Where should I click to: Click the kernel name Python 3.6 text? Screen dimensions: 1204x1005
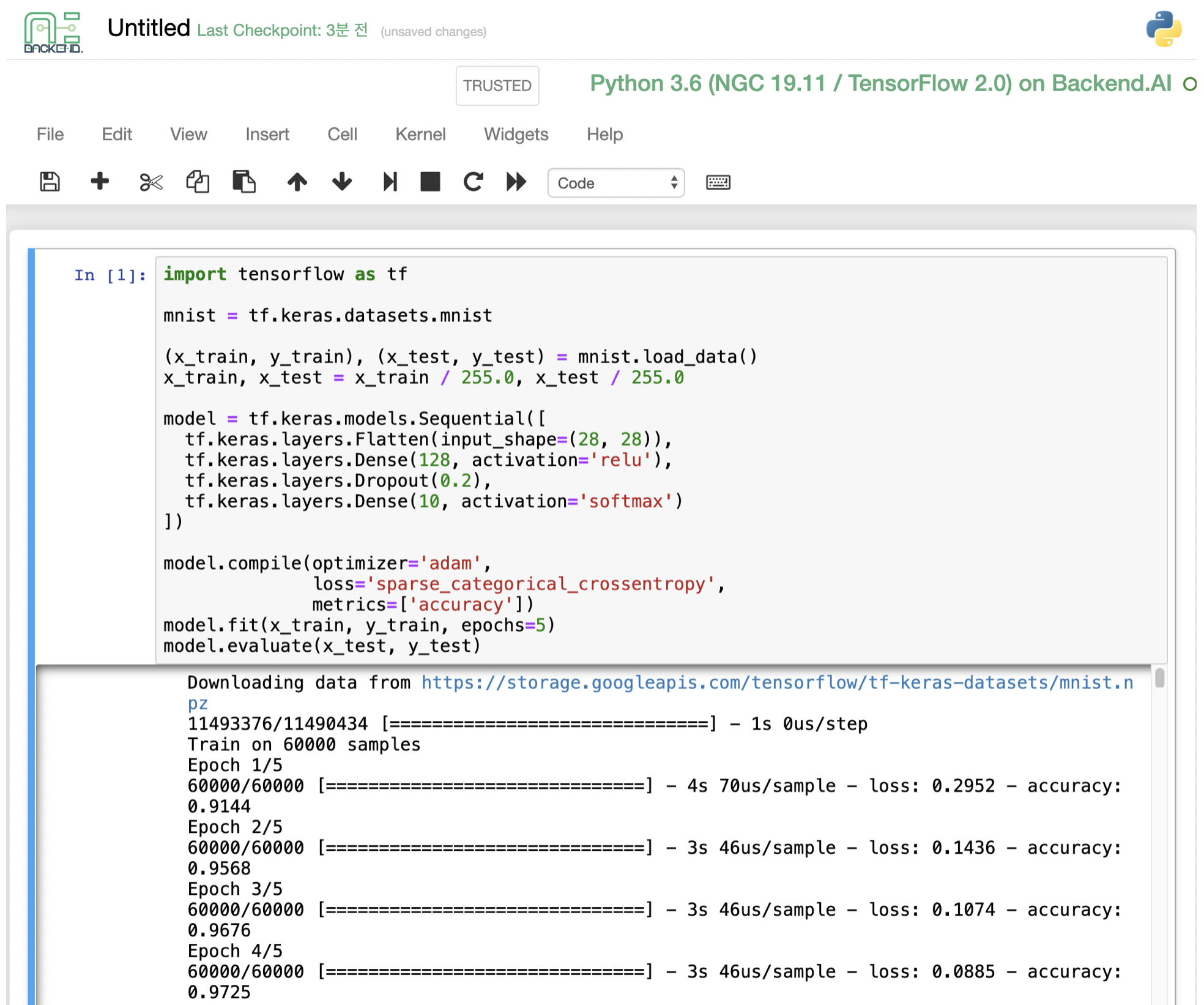(880, 84)
